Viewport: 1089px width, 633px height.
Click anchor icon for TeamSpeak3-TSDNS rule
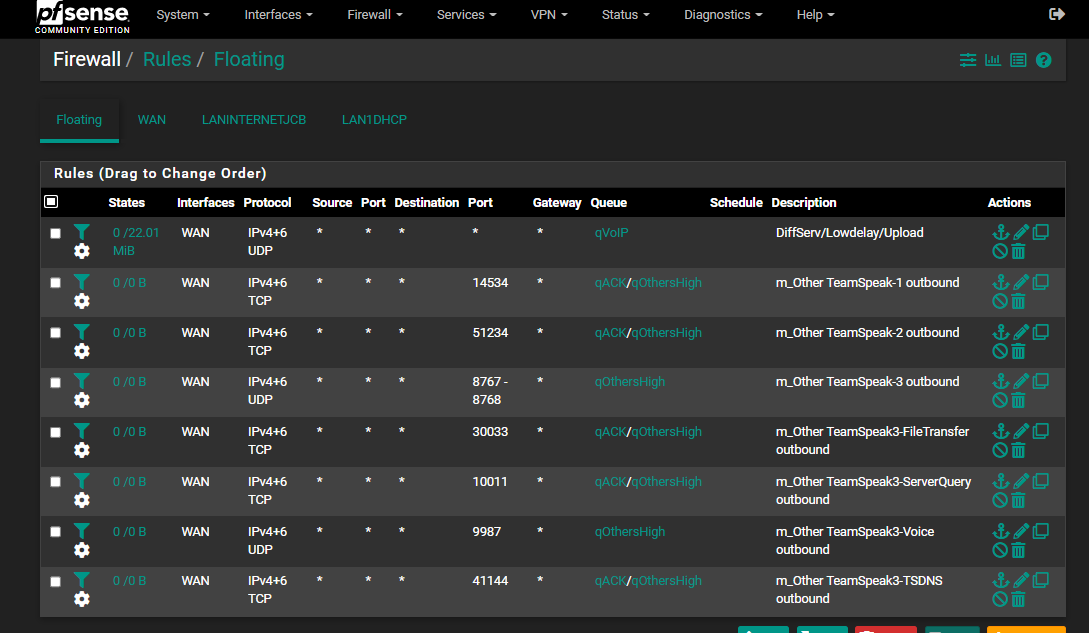tap(1000, 580)
